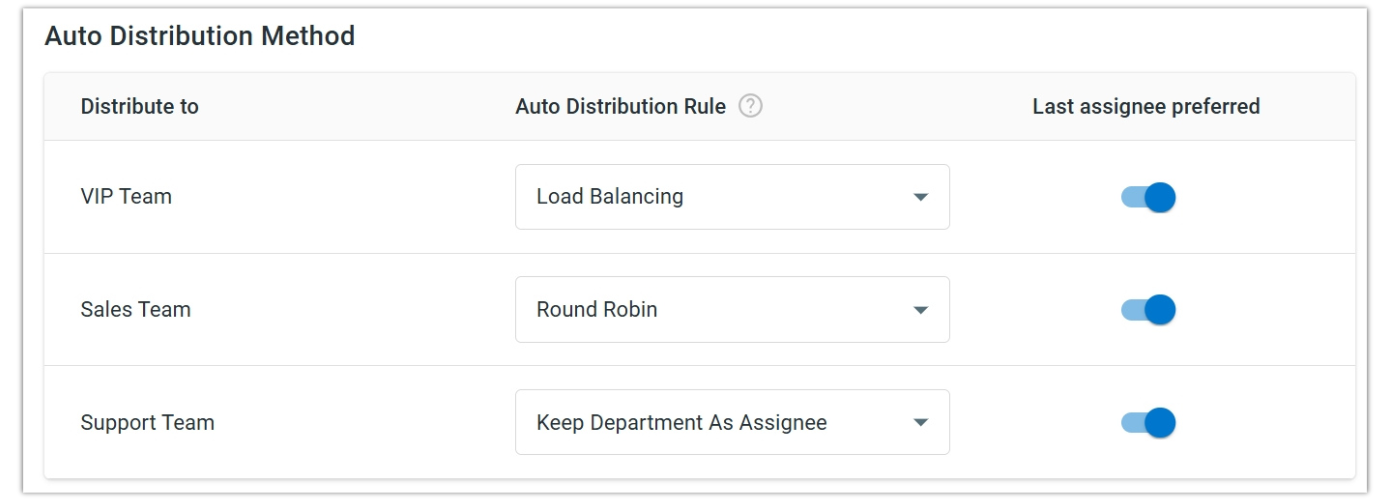Select the Support Team row label
The height and width of the screenshot is (501, 1390).
[x=147, y=423]
